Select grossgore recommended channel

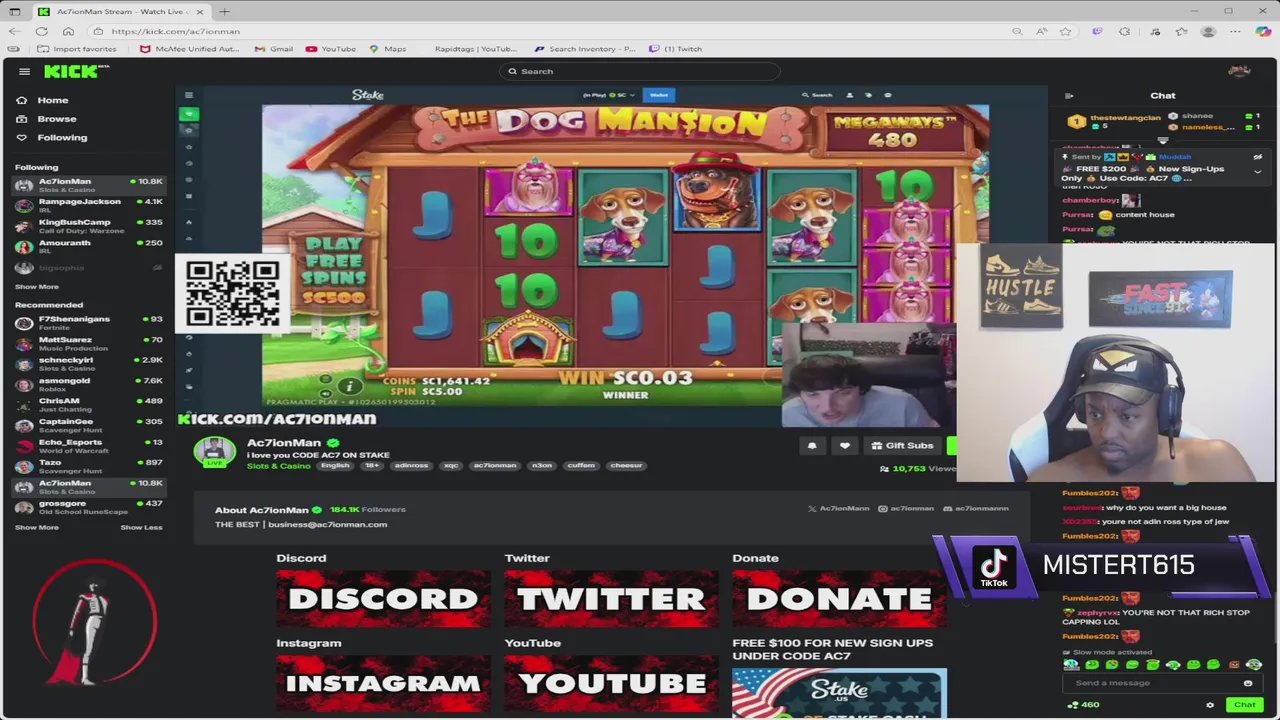88,507
